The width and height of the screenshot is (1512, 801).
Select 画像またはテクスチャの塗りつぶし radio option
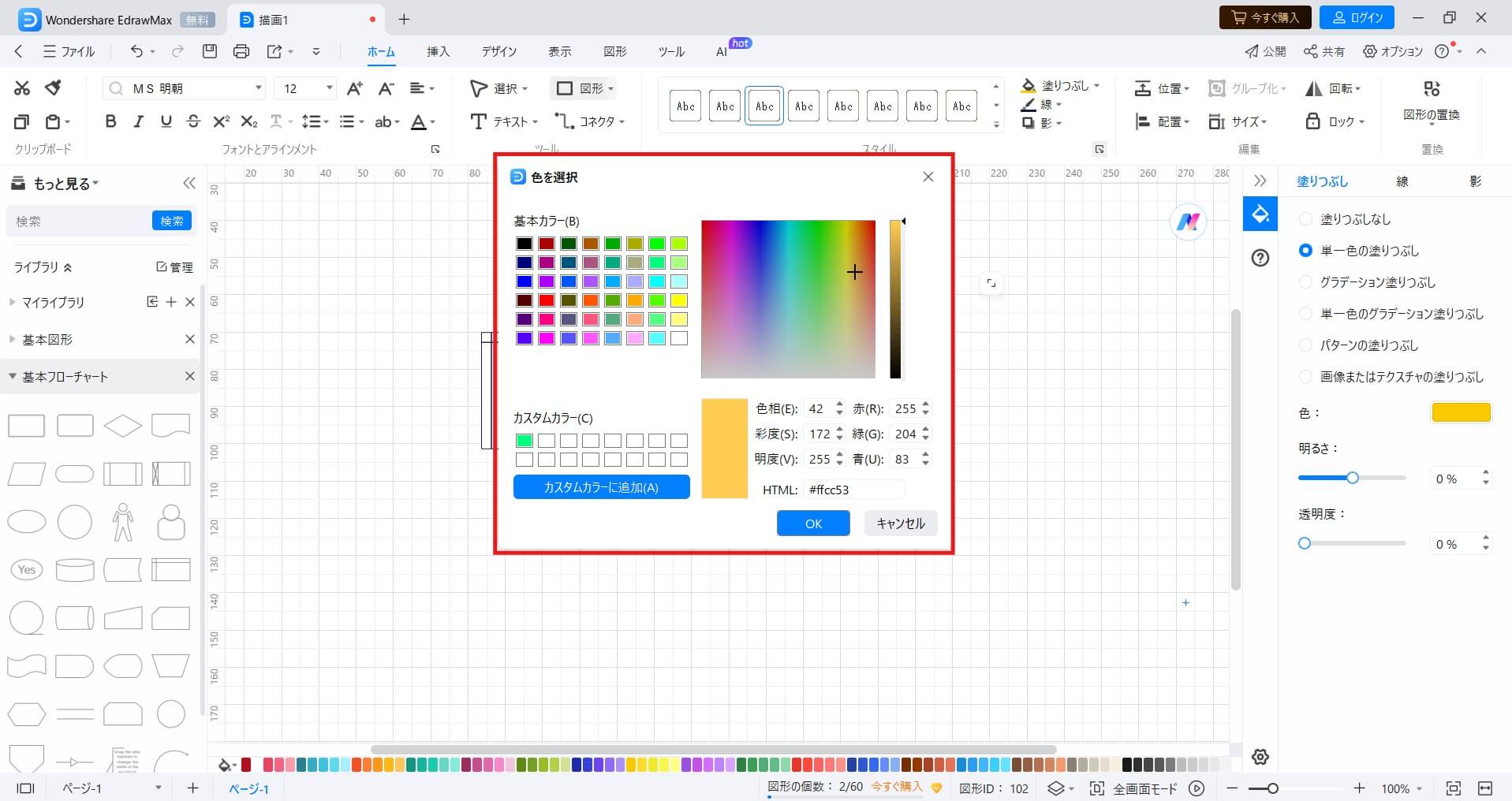click(1305, 376)
